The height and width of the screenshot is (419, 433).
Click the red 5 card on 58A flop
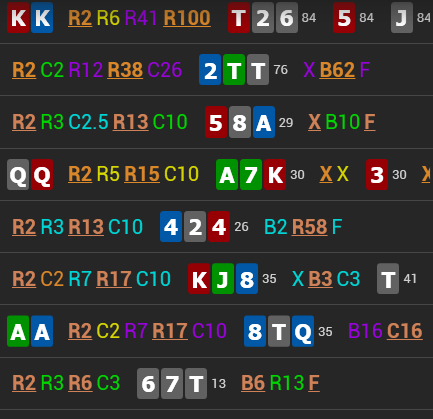click(216, 122)
